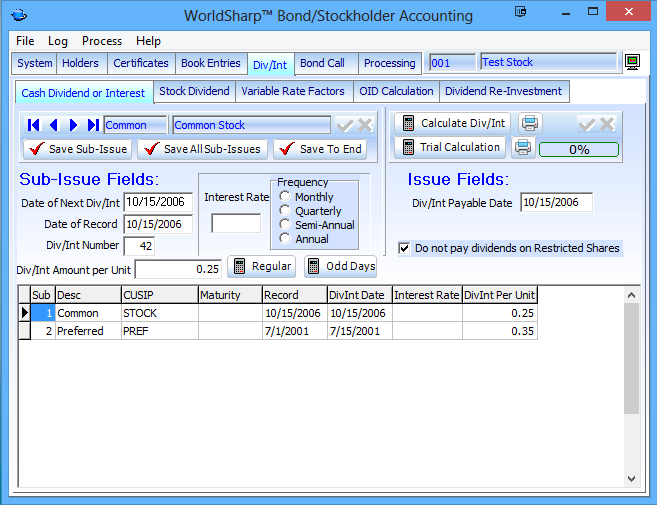Click the 0% progress bar
Image resolution: width=657 pixels, height=505 pixels.
tap(579, 150)
